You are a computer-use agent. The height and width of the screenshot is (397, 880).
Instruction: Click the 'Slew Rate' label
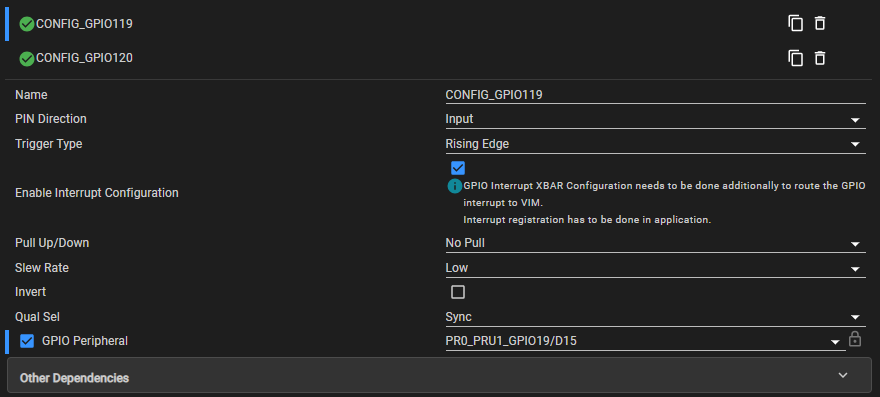(42, 268)
